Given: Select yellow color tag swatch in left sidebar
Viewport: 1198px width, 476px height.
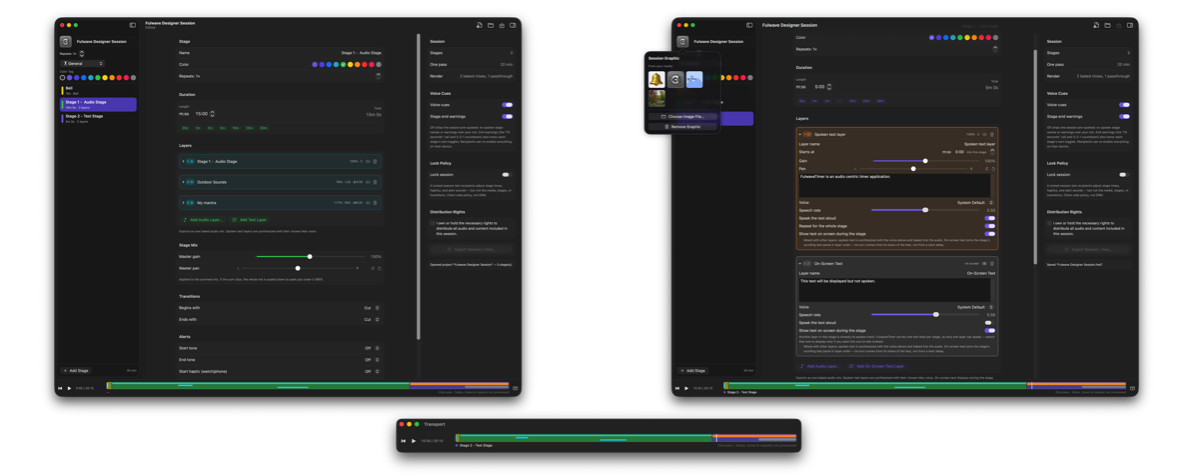Looking at the screenshot, I should click(105, 77).
